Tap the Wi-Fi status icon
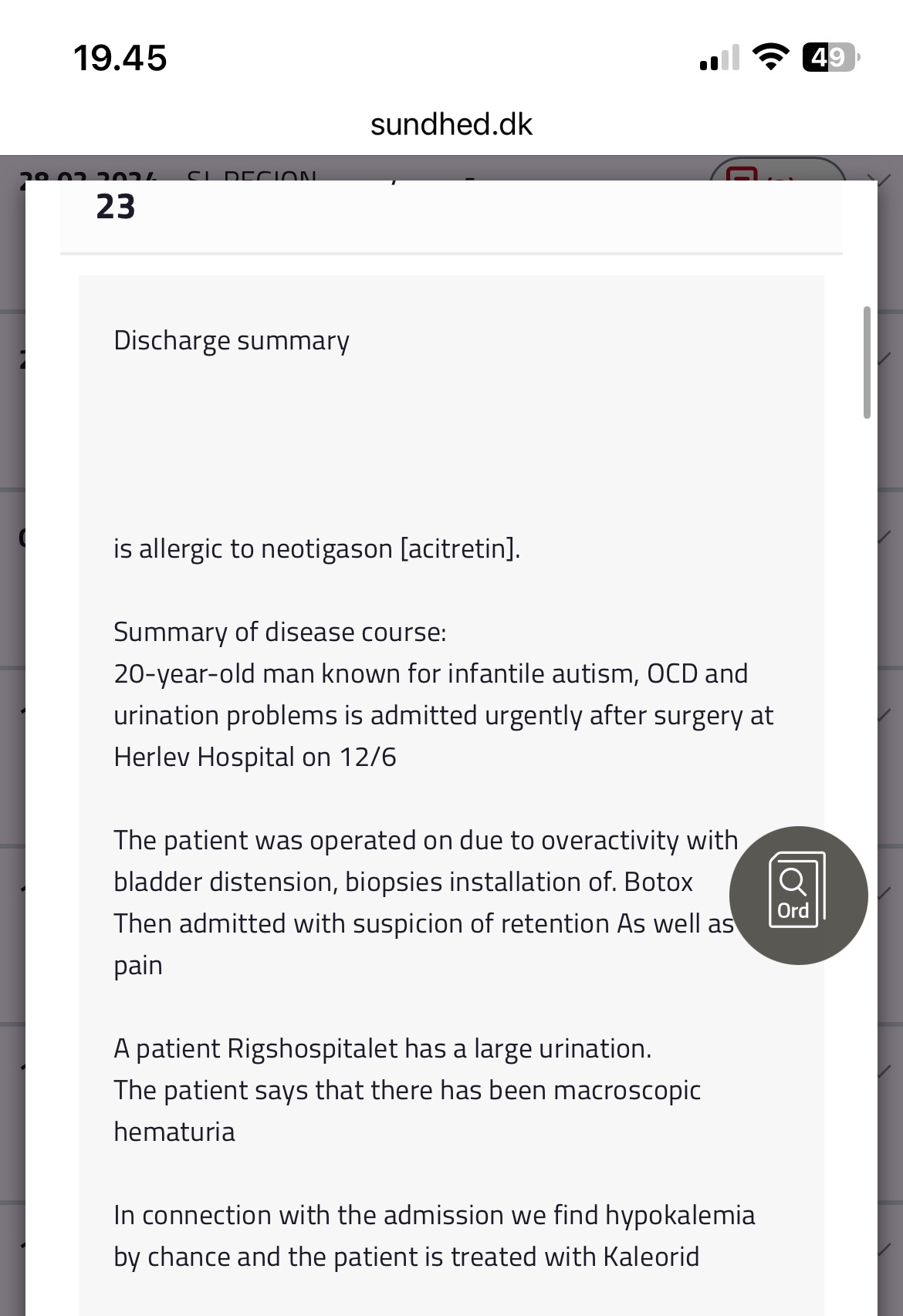903x1316 pixels. (769, 57)
